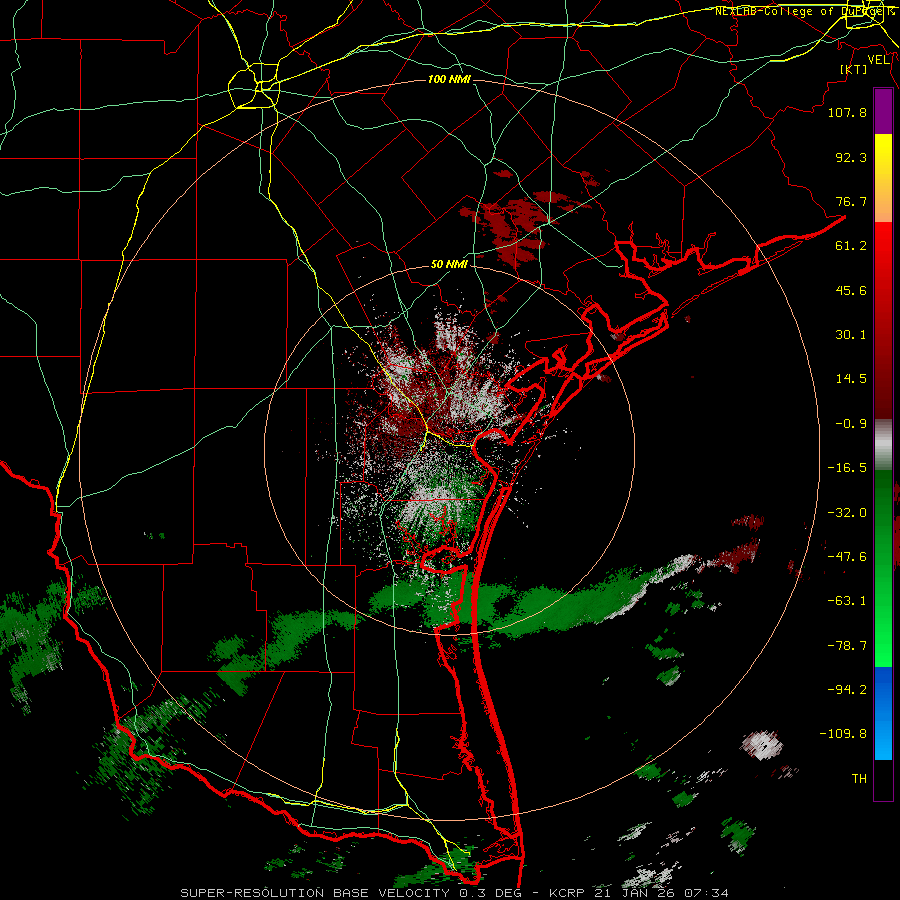The image size is (900, 900).
Task: Click the 92.3 scale value
Action: point(851,157)
